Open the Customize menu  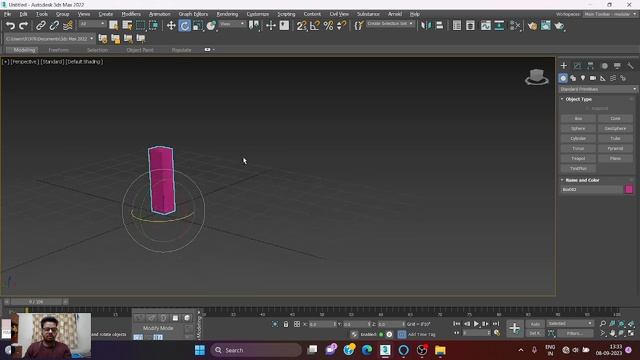point(258,14)
